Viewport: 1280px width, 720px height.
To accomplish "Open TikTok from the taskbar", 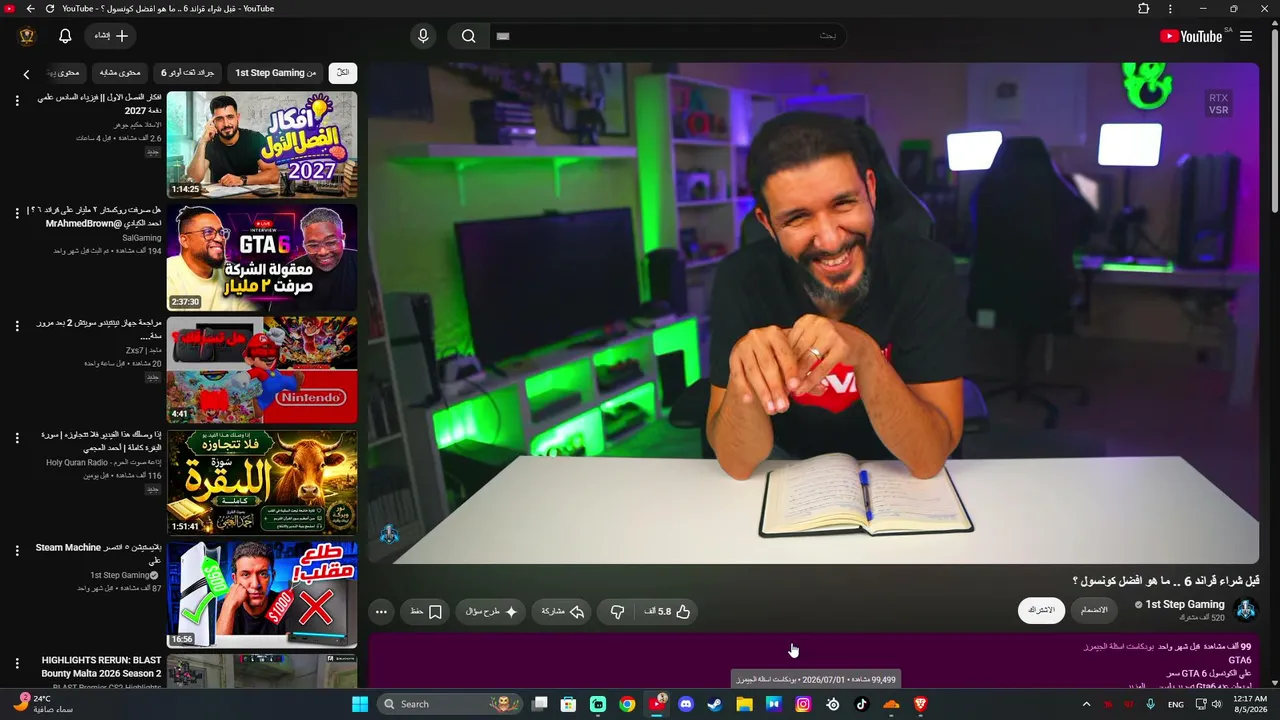I will pyautogui.click(x=862, y=704).
